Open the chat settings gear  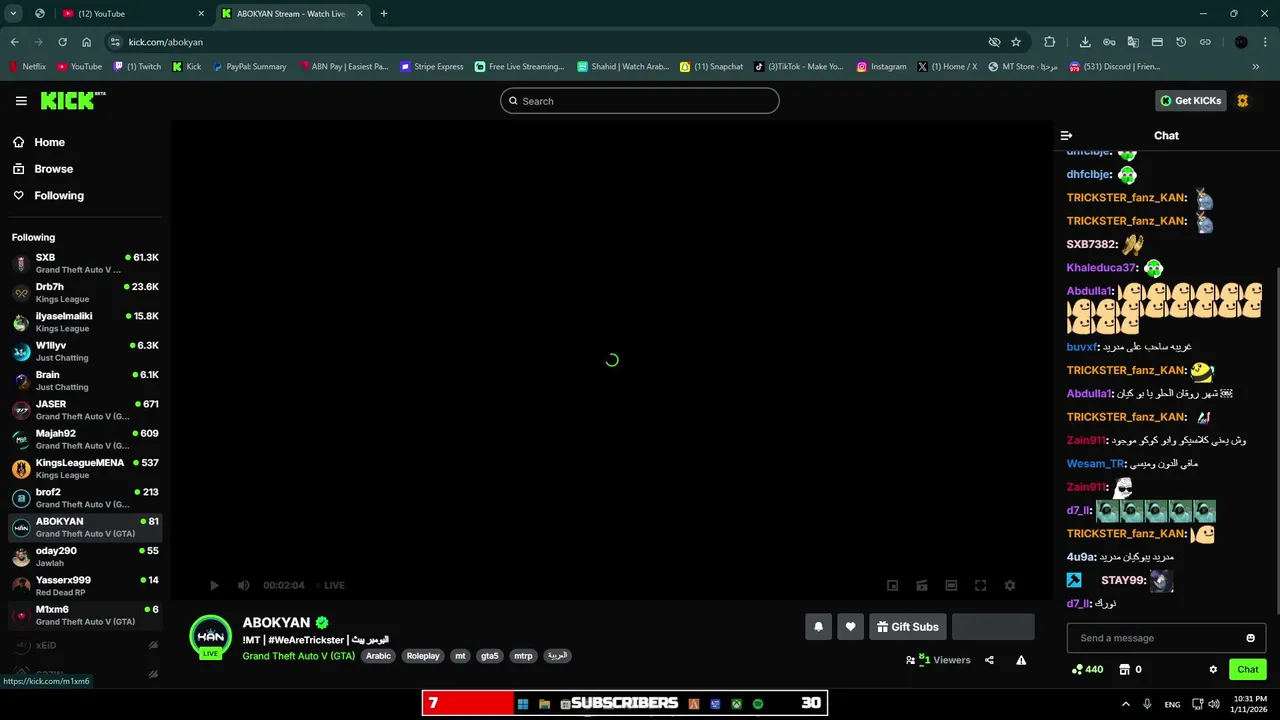coord(1213,669)
